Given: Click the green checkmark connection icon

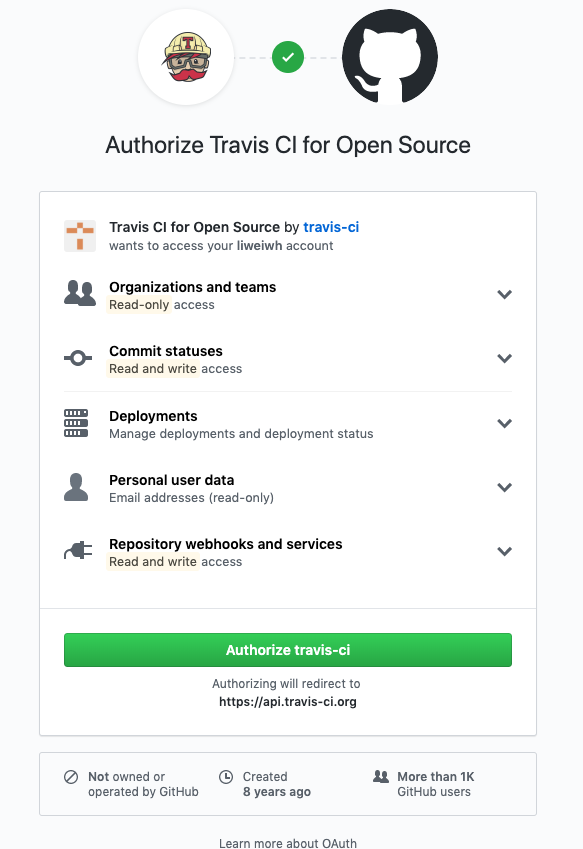Looking at the screenshot, I should pos(288,57).
